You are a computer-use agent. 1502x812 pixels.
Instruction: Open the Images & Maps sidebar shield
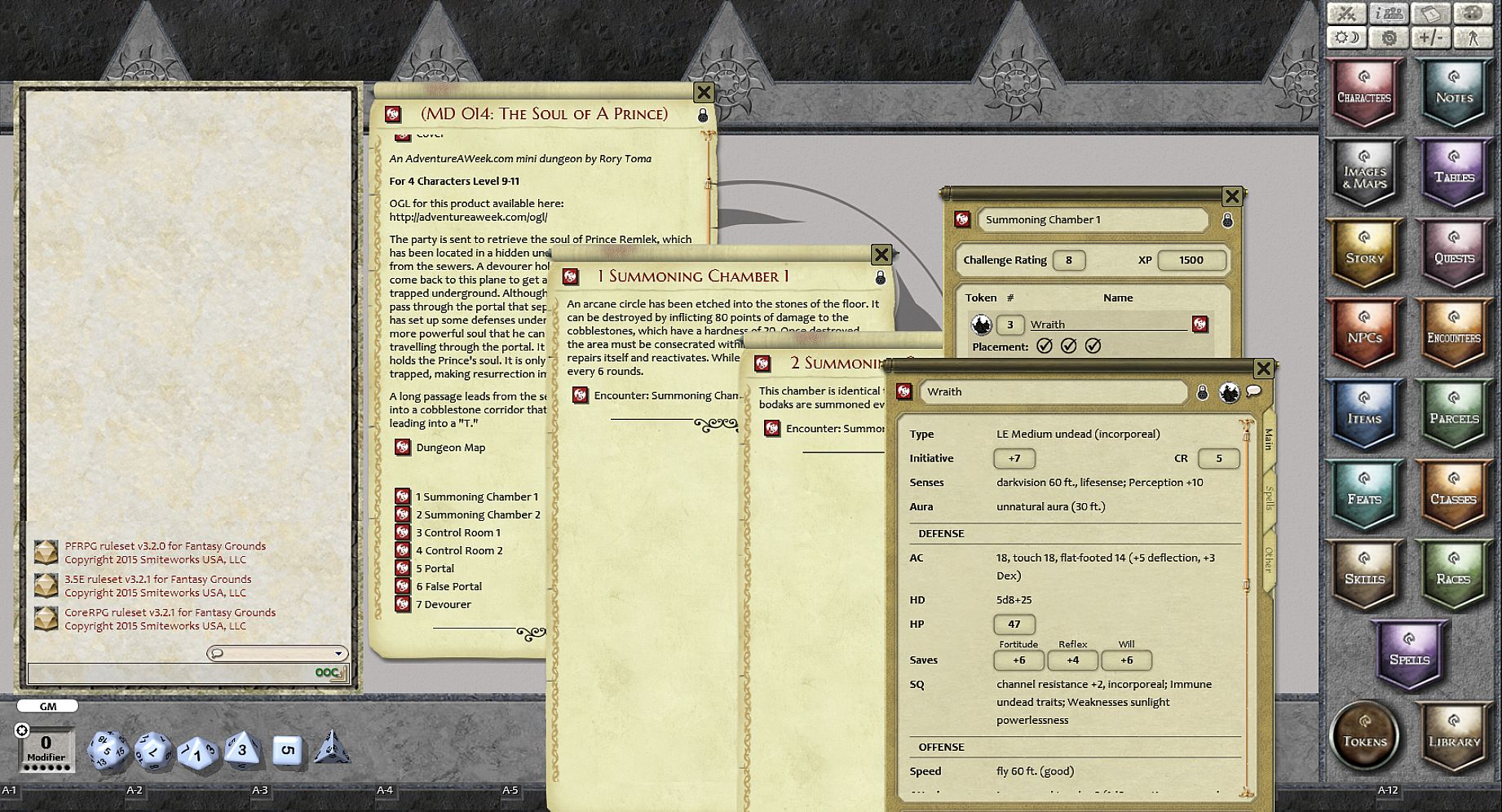coord(1364,173)
